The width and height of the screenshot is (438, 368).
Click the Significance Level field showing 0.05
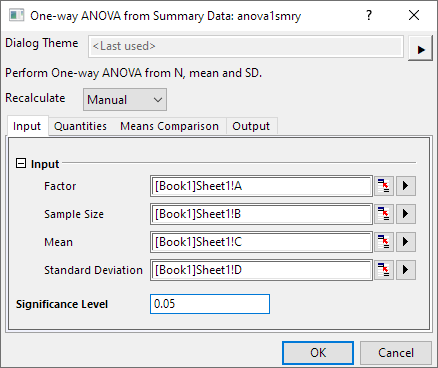tap(210, 304)
